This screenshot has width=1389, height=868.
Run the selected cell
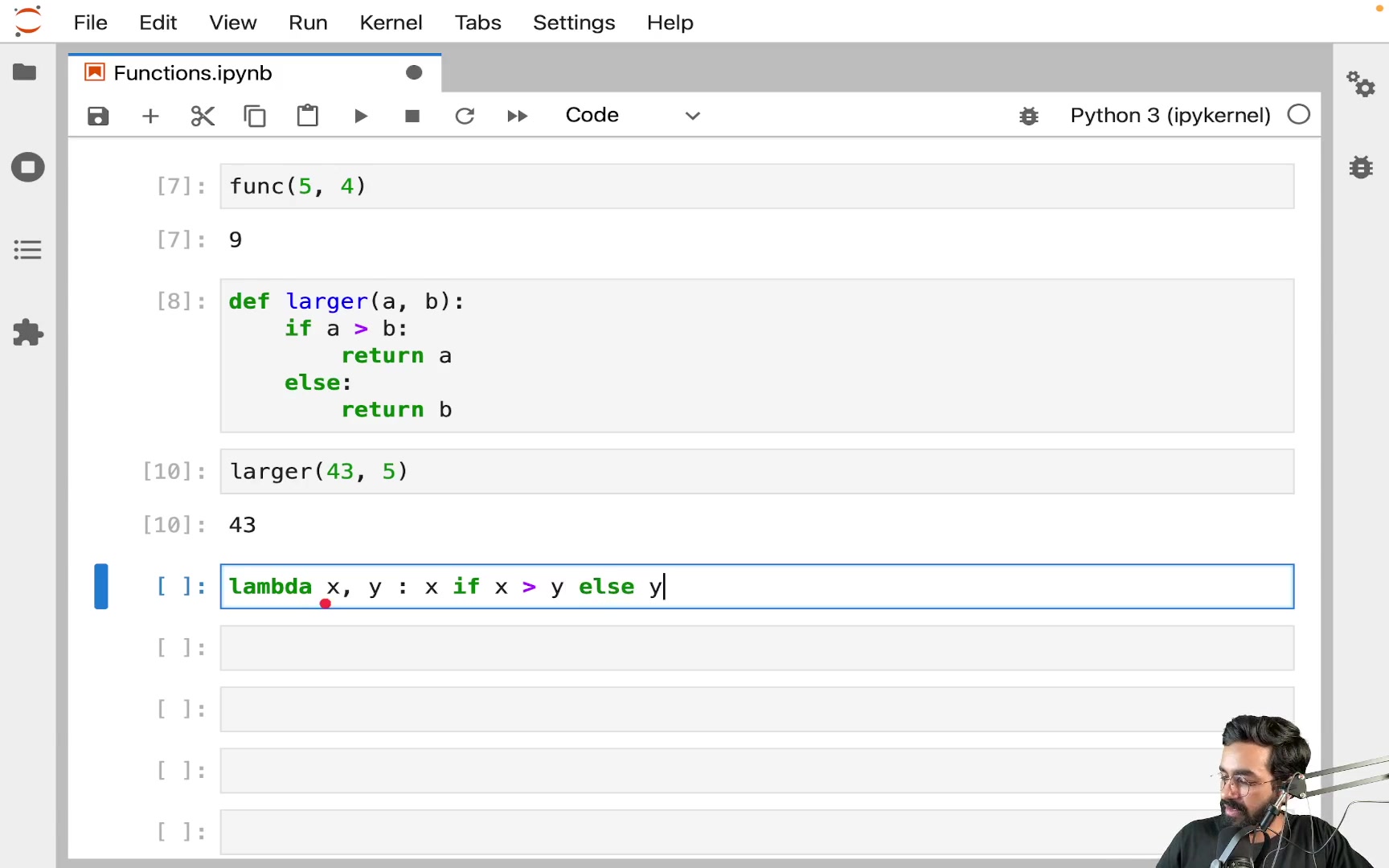tap(360, 116)
